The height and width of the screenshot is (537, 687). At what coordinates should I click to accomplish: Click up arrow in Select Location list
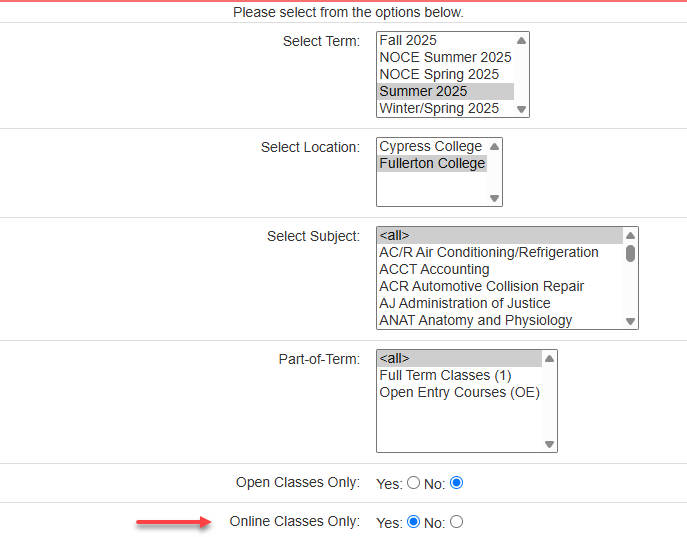click(494, 147)
